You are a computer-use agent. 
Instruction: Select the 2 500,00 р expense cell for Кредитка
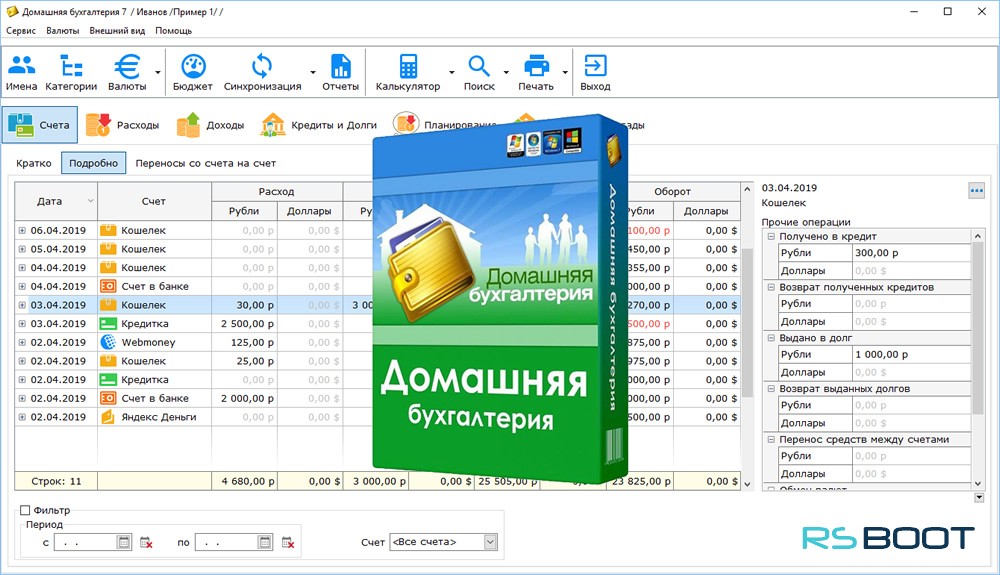(x=245, y=324)
